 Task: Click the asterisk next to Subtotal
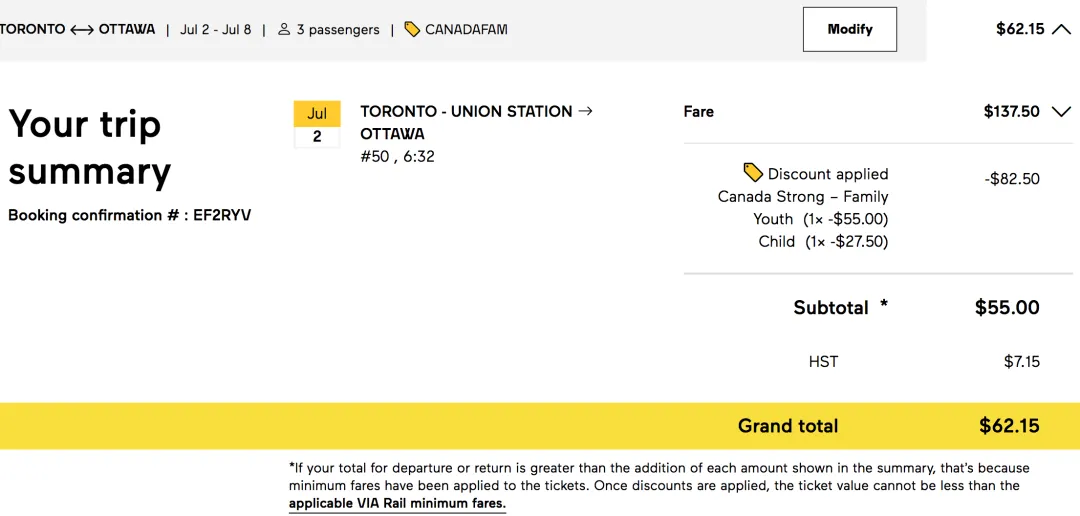[x=884, y=305]
